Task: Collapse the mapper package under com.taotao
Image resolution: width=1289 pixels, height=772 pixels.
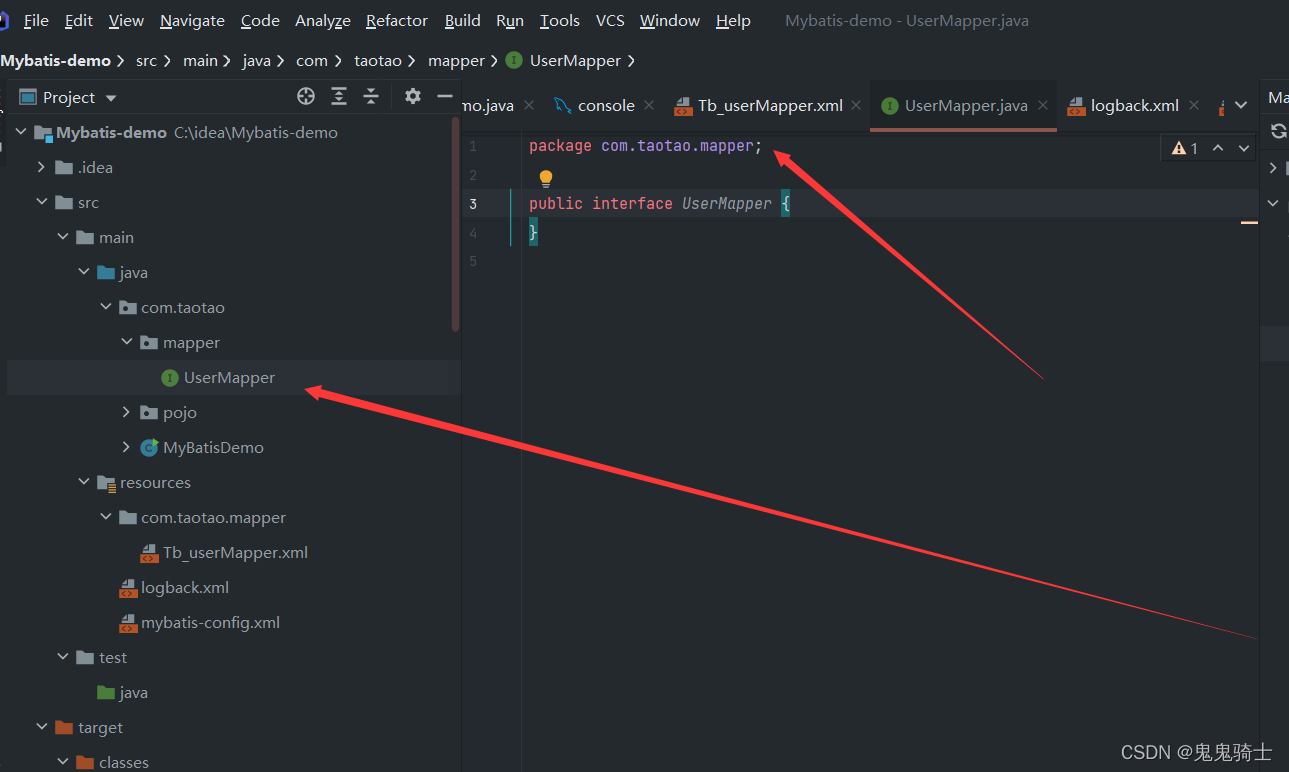Action: [127, 342]
